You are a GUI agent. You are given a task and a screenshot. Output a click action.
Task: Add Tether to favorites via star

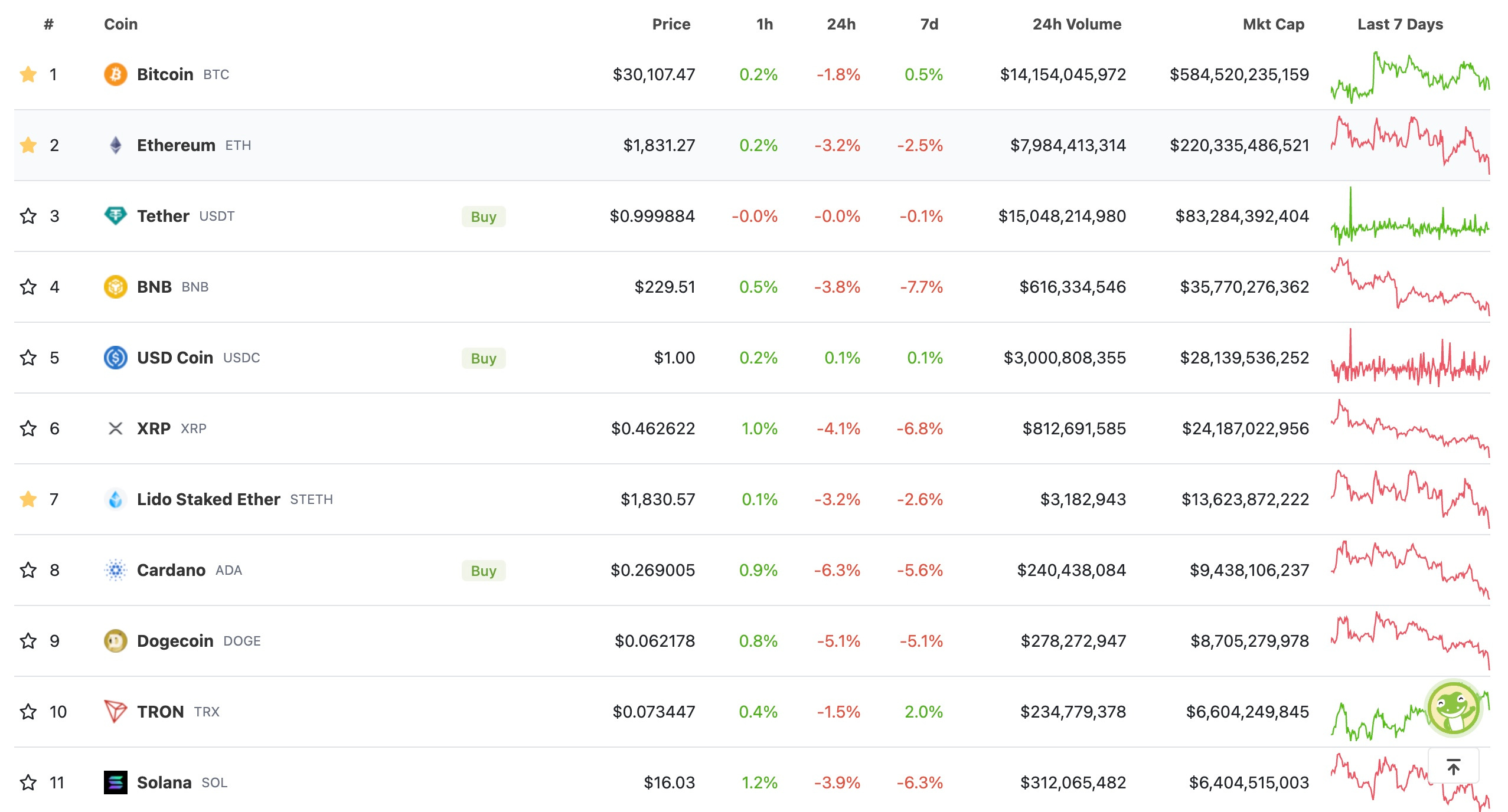28,216
